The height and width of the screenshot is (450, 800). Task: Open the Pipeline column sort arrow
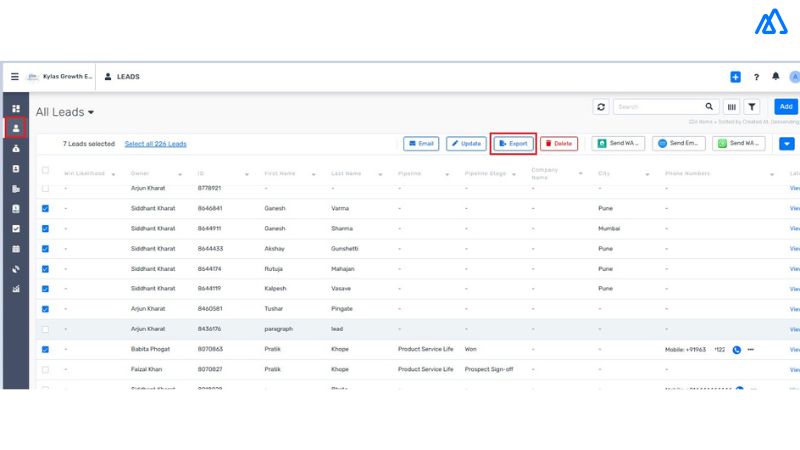click(447, 174)
